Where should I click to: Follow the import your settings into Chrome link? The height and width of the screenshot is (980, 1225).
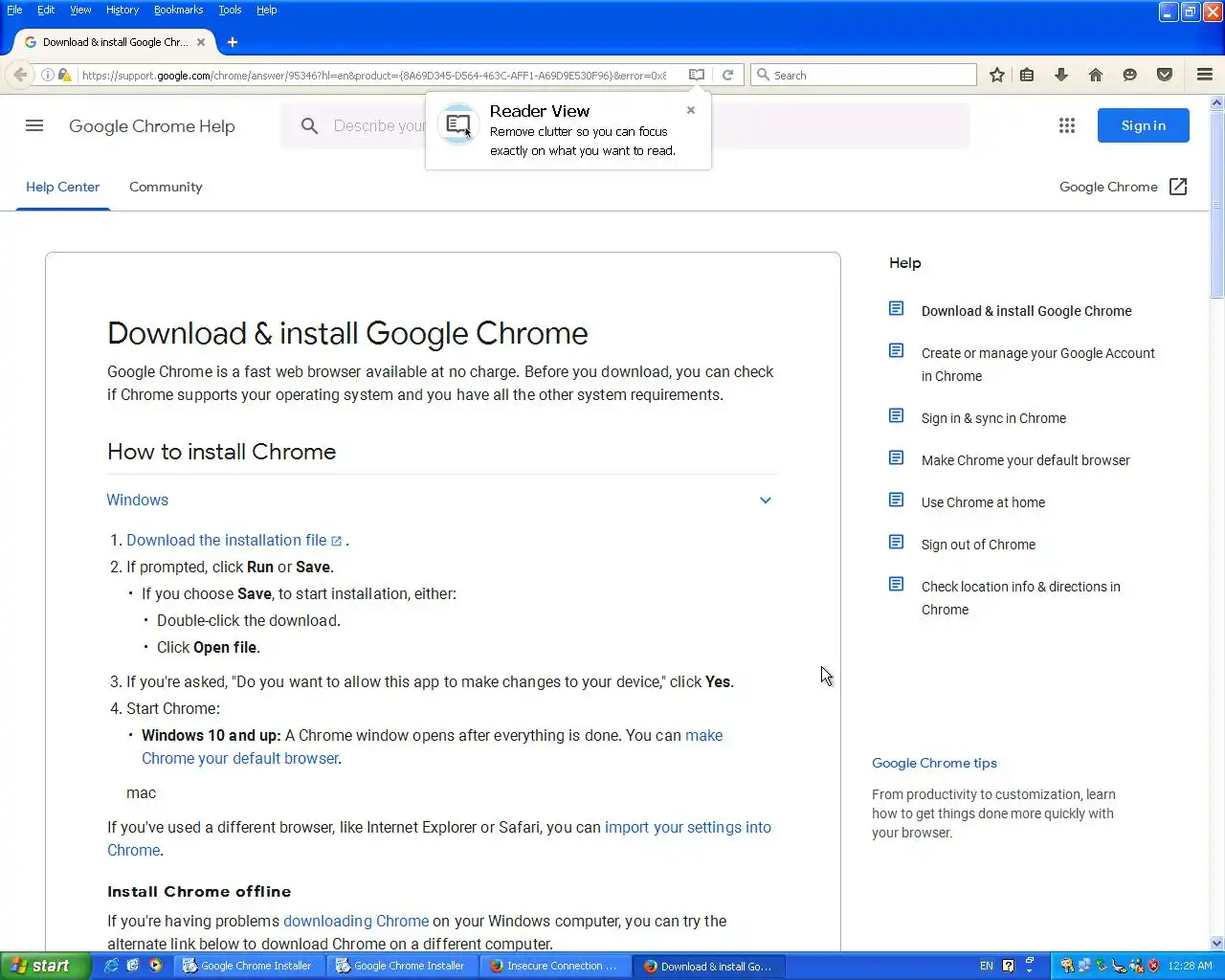pos(439,838)
